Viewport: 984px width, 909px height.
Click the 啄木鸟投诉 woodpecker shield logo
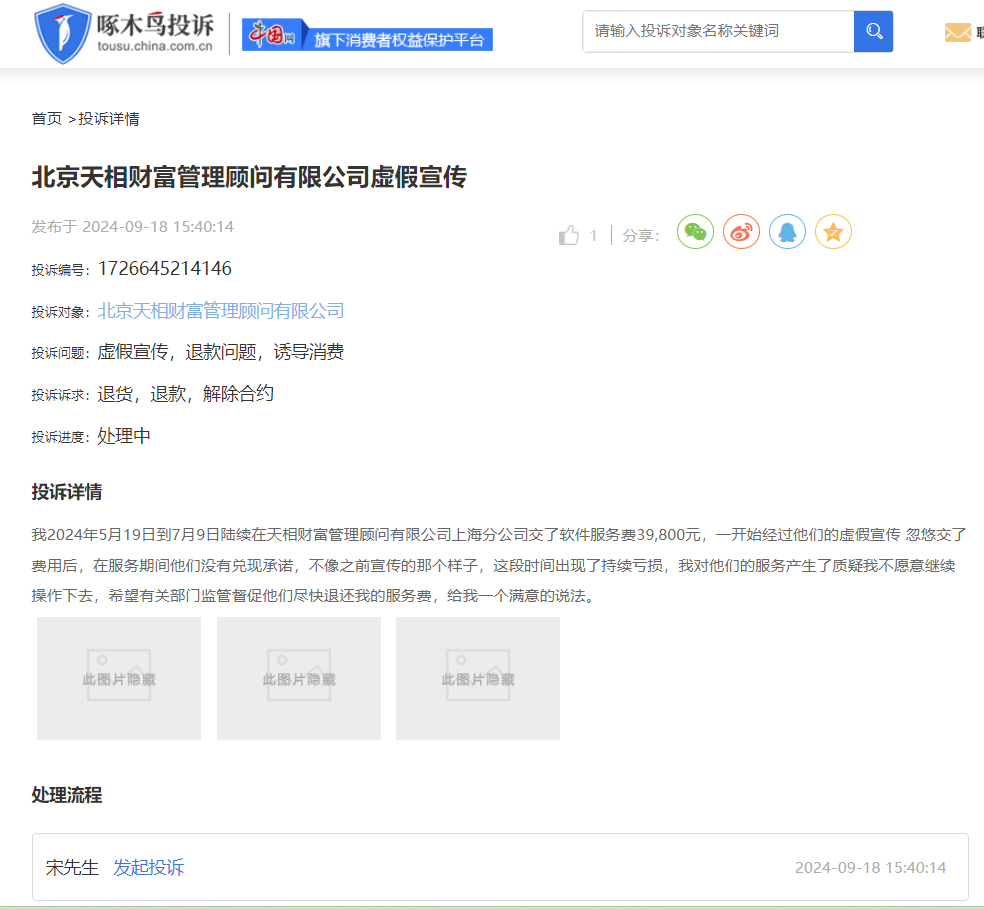(x=63, y=33)
